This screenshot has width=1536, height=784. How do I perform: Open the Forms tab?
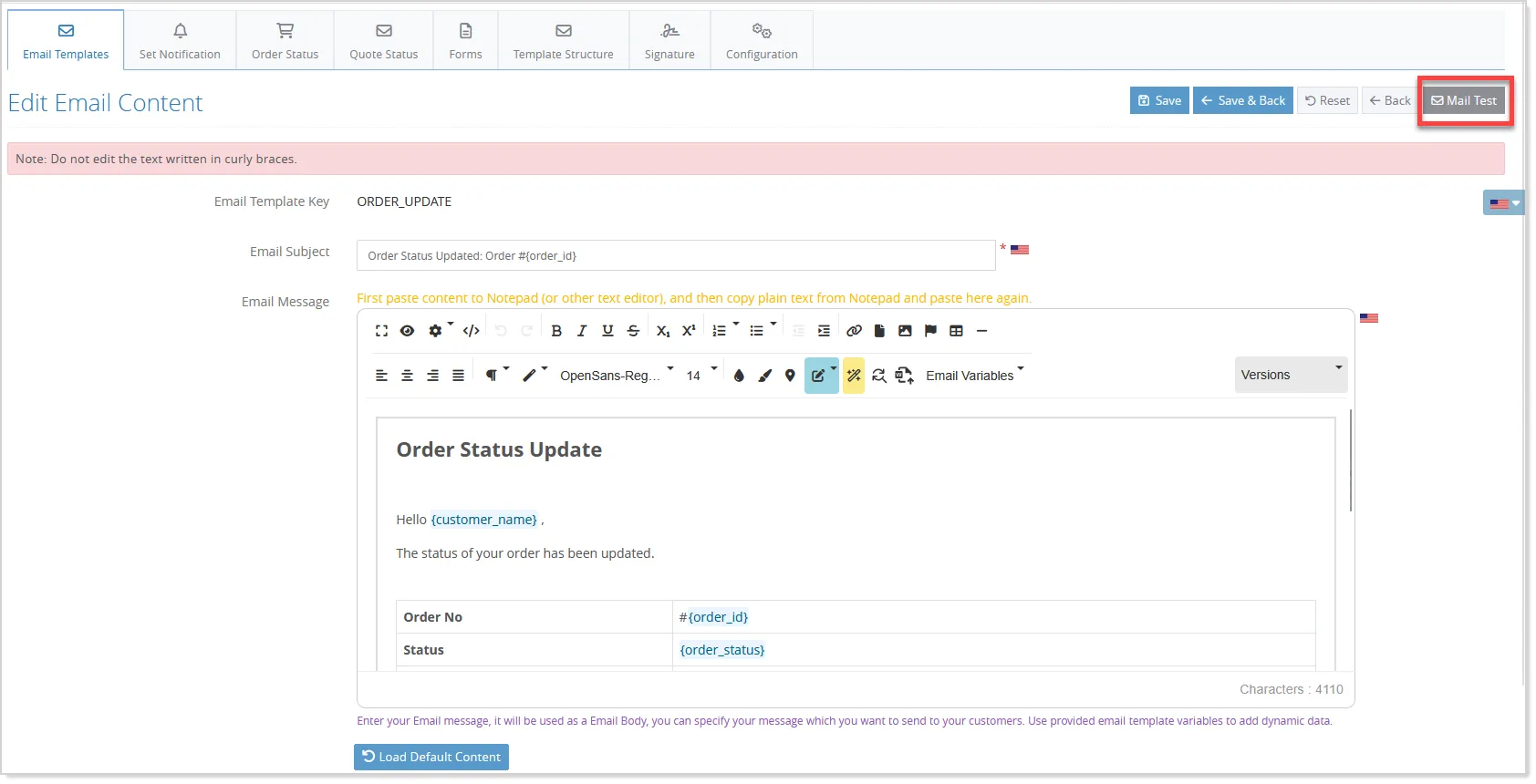pyautogui.click(x=465, y=41)
